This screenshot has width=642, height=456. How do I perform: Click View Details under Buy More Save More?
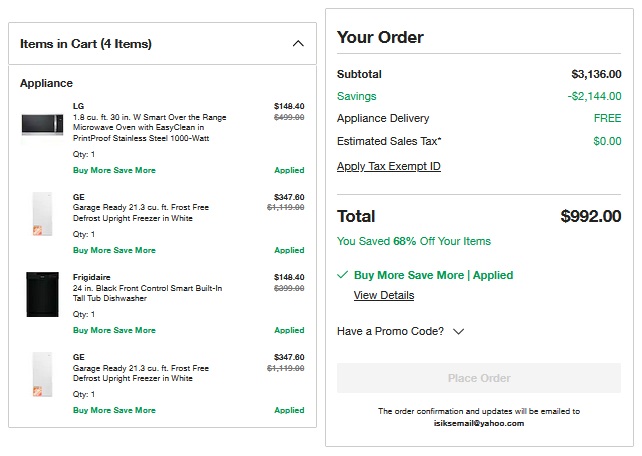[x=384, y=296]
